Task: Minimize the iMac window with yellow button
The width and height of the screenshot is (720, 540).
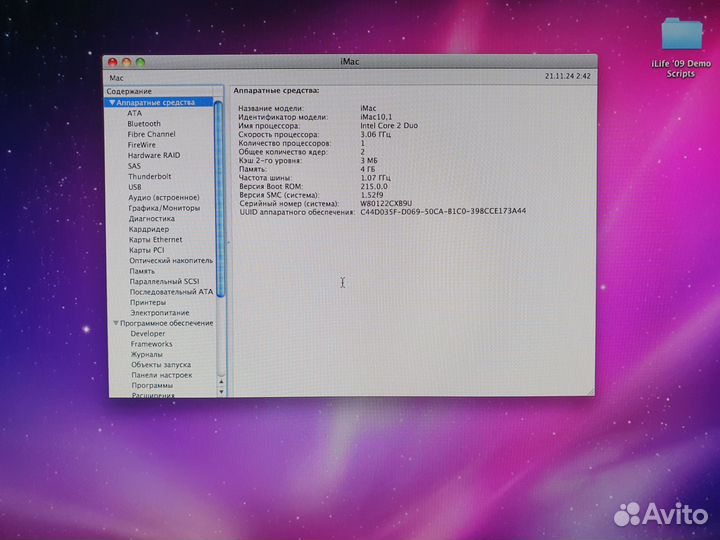Action: (127, 62)
